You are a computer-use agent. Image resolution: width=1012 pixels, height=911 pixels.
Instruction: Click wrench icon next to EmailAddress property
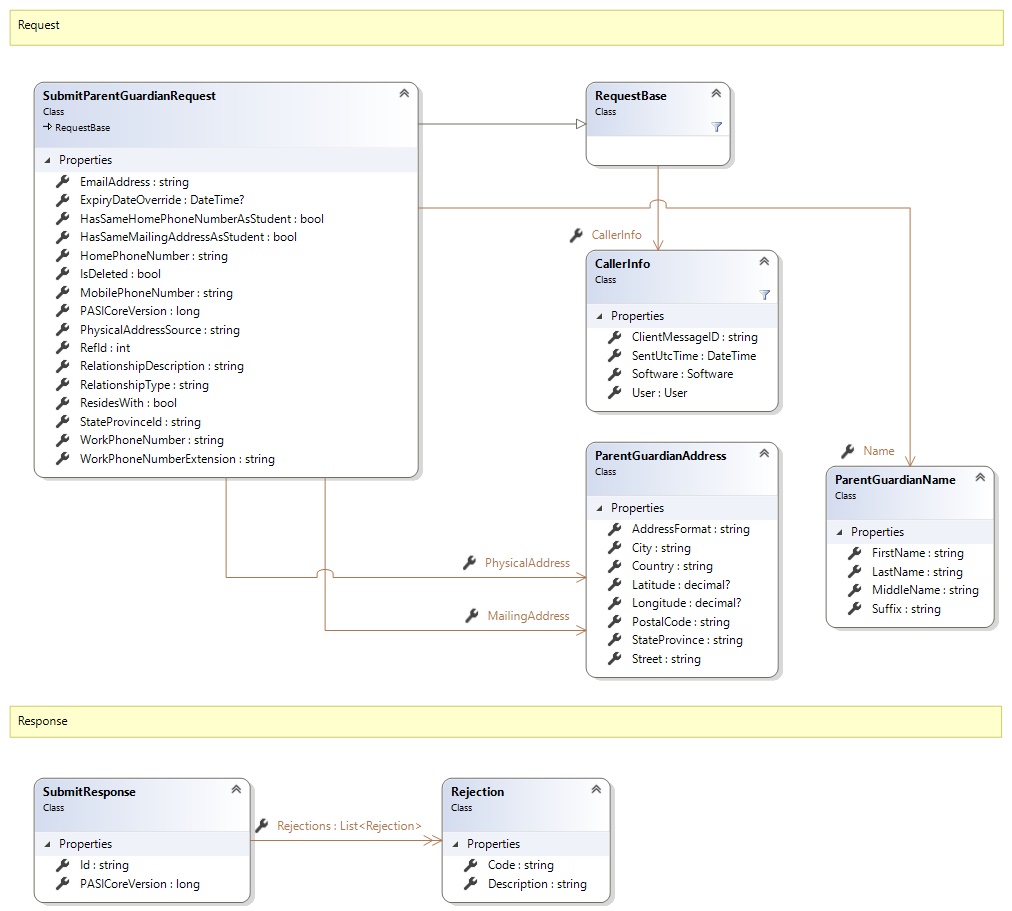click(x=62, y=182)
